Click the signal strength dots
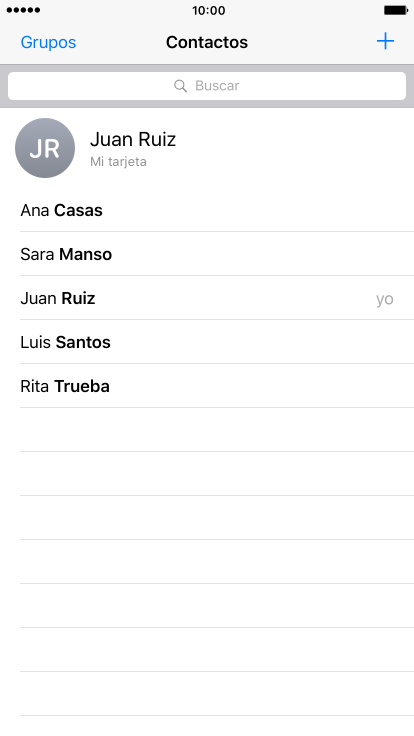This screenshot has height=736, width=414. pos(23,10)
